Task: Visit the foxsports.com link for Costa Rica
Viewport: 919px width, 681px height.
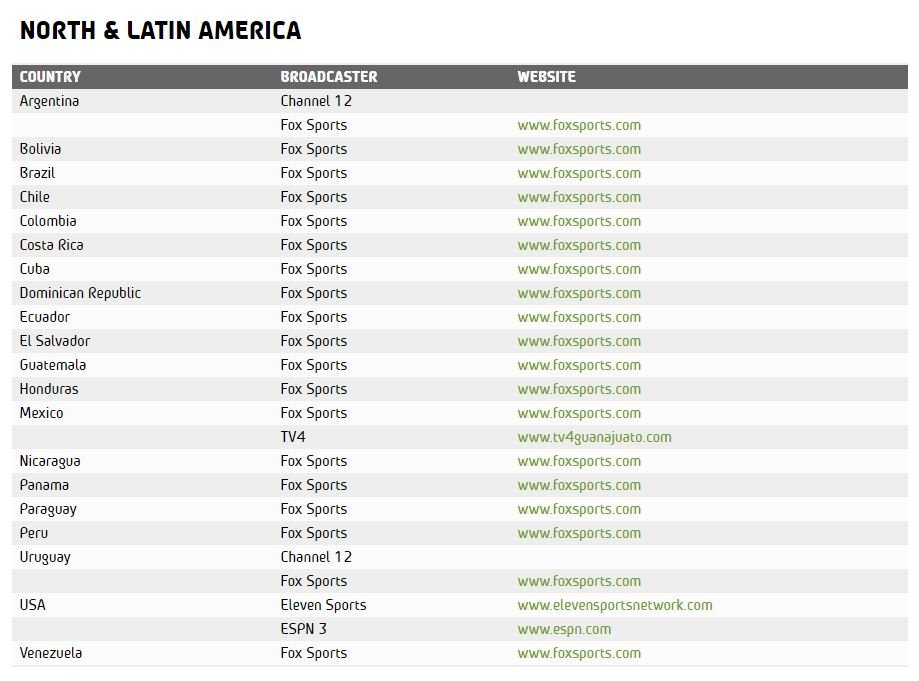Action: pyautogui.click(x=579, y=245)
